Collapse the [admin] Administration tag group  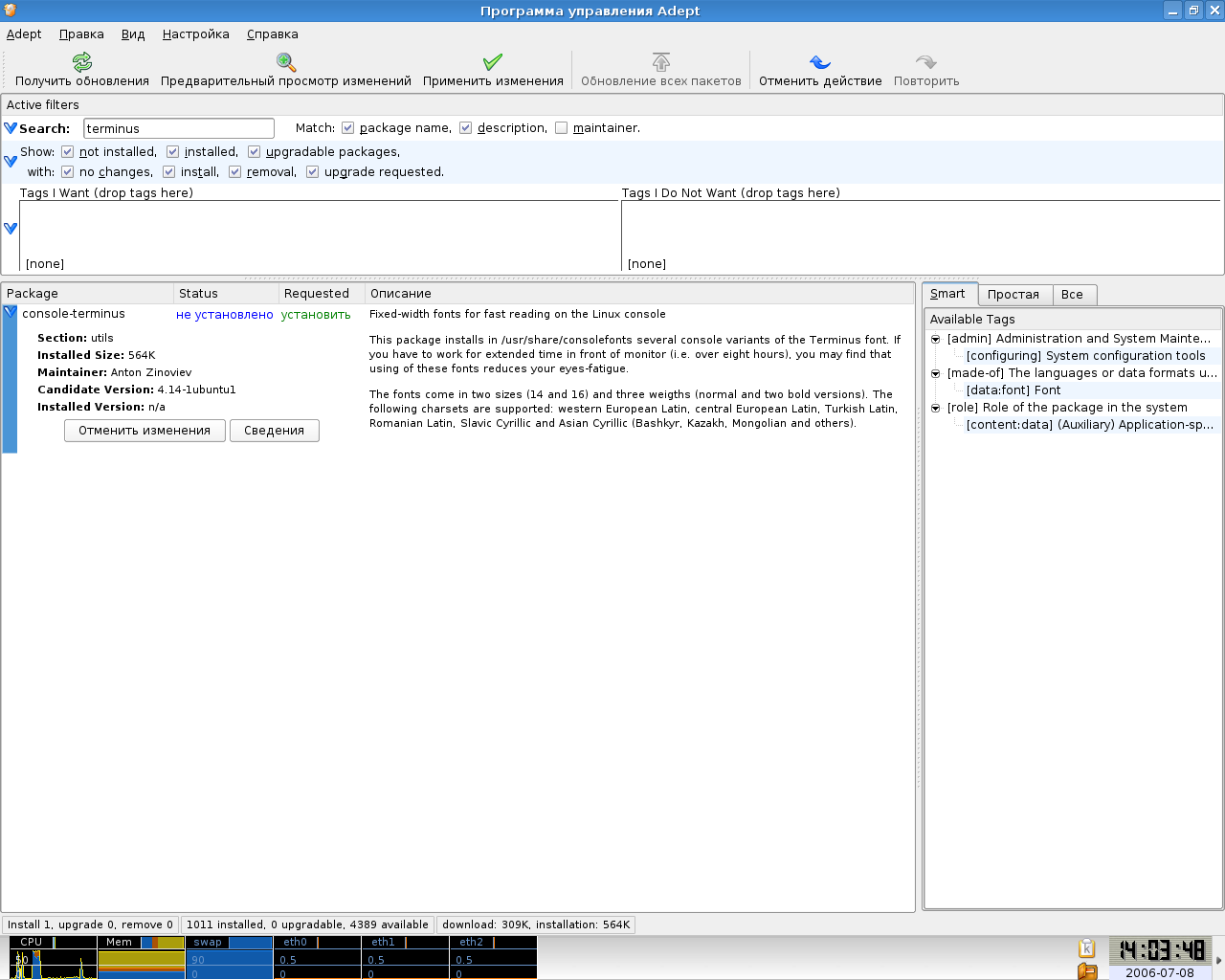tap(936, 339)
